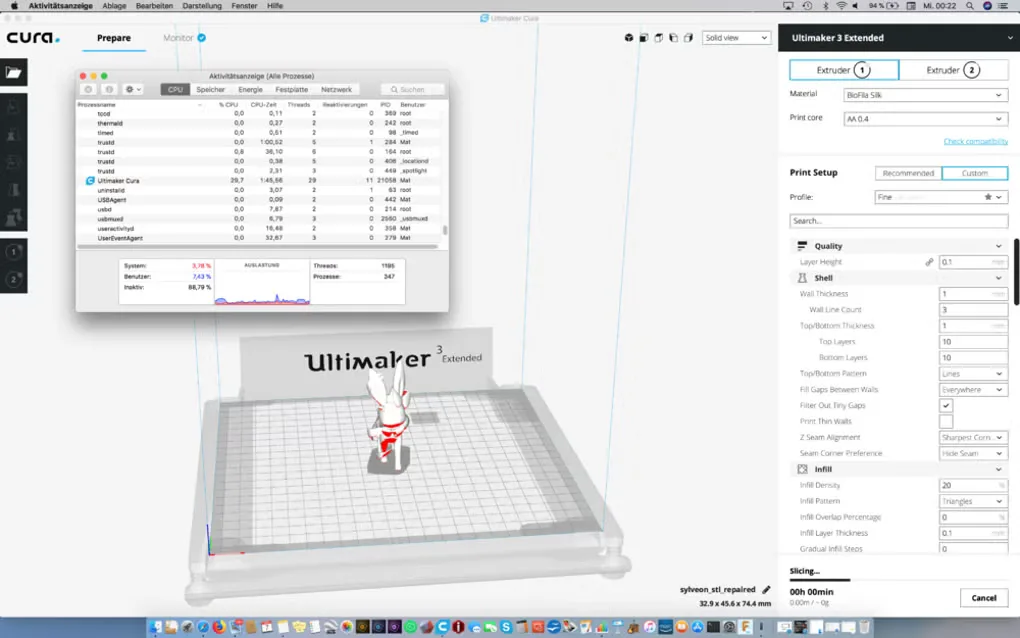This screenshot has width=1020, height=638.
Task: Click the link icon beside Layer Height
Action: pyautogui.click(x=929, y=262)
